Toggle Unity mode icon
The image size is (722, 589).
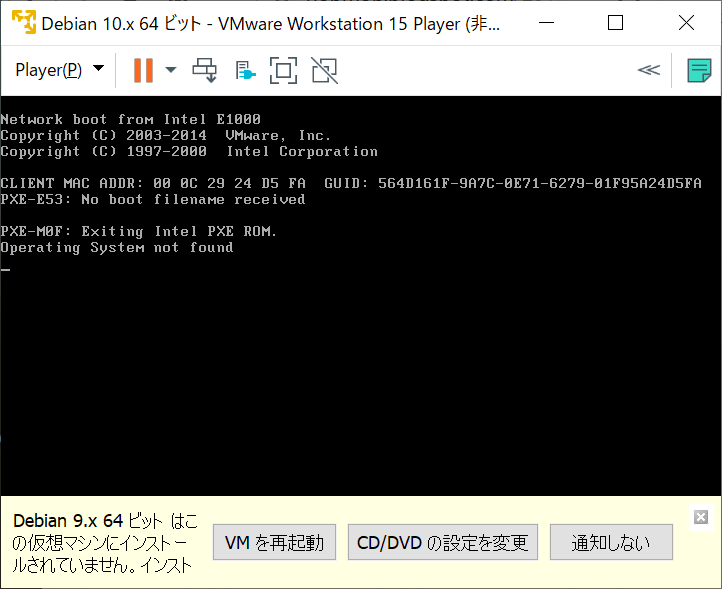pos(325,70)
